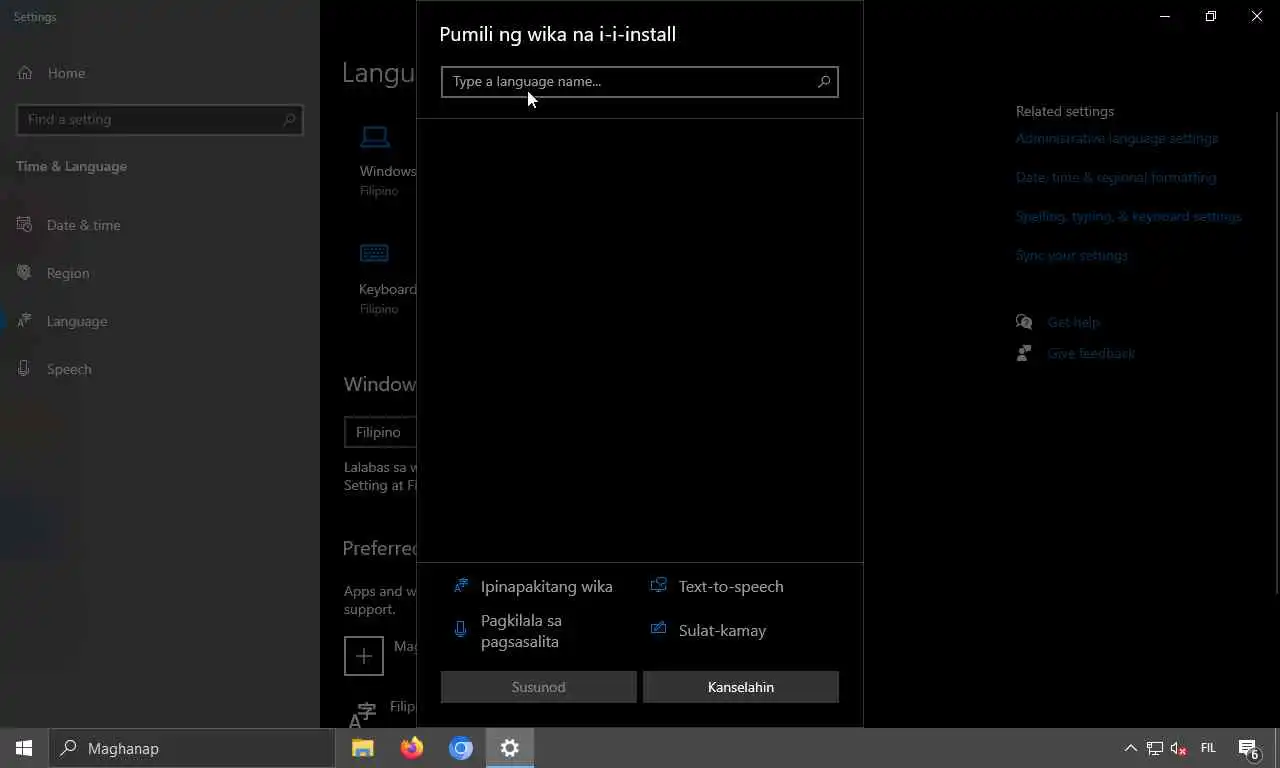Maximize or restore the Settings window
1280x768 pixels.
(x=1211, y=16)
